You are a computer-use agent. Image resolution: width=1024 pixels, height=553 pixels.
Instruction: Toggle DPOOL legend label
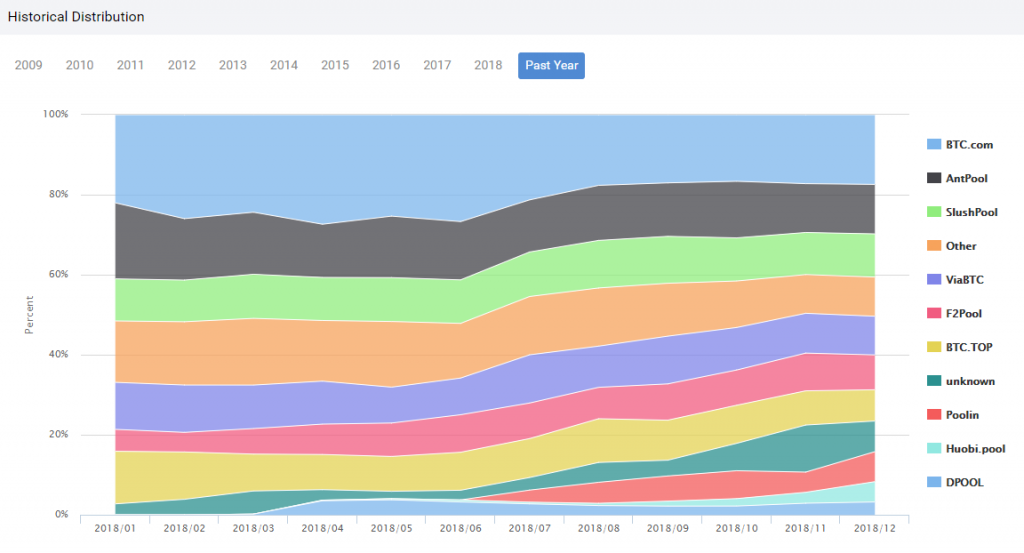pyautogui.click(x=964, y=482)
